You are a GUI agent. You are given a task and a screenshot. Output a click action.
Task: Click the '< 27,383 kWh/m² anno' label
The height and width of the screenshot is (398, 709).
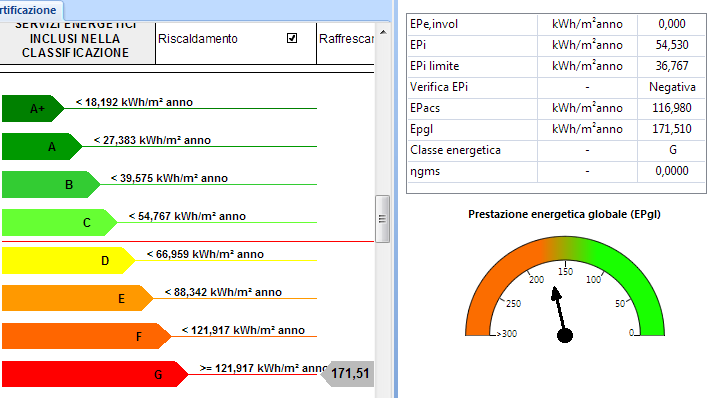coord(152,140)
